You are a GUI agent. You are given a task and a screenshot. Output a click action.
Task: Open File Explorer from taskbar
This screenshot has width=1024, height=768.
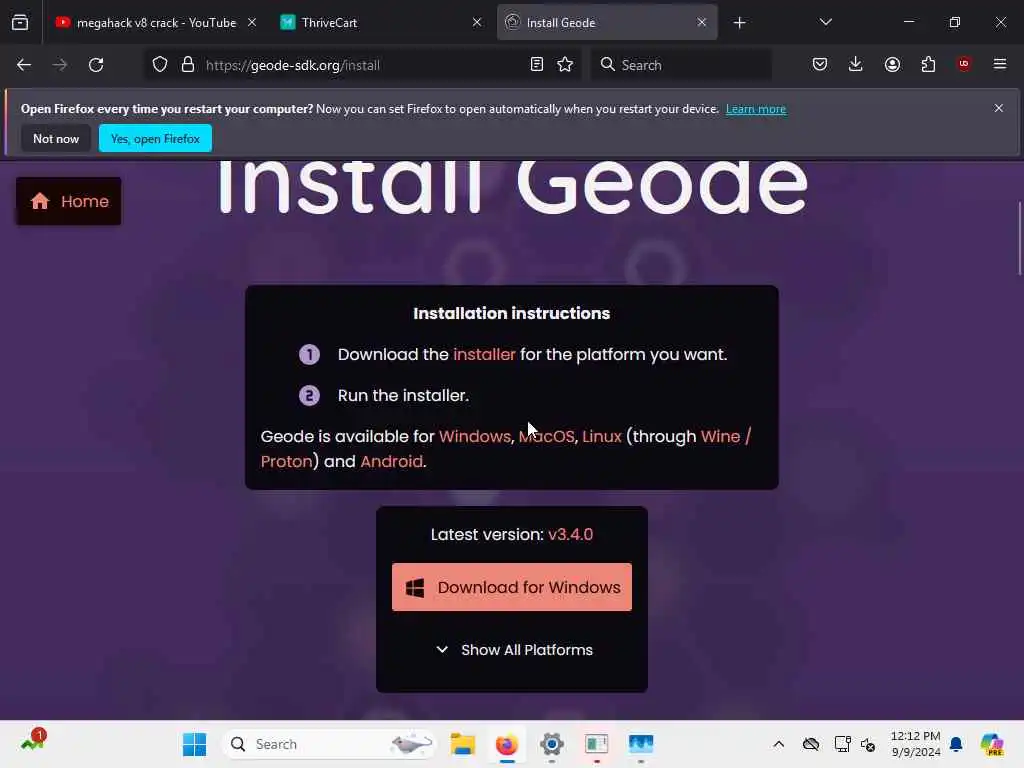coord(462,744)
